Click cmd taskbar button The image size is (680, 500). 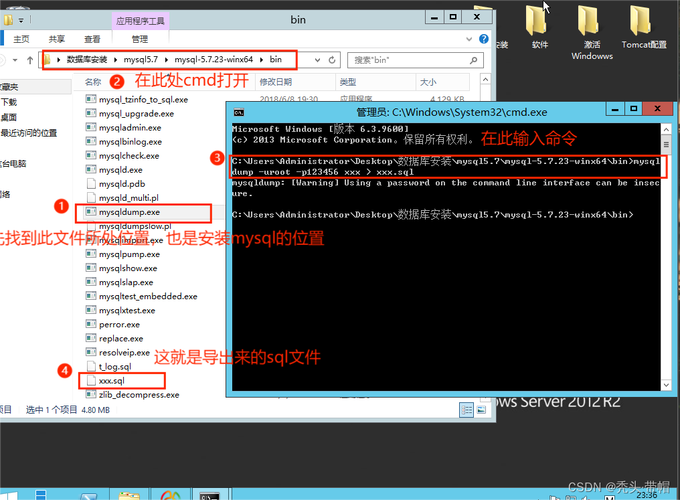(x=210, y=494)
